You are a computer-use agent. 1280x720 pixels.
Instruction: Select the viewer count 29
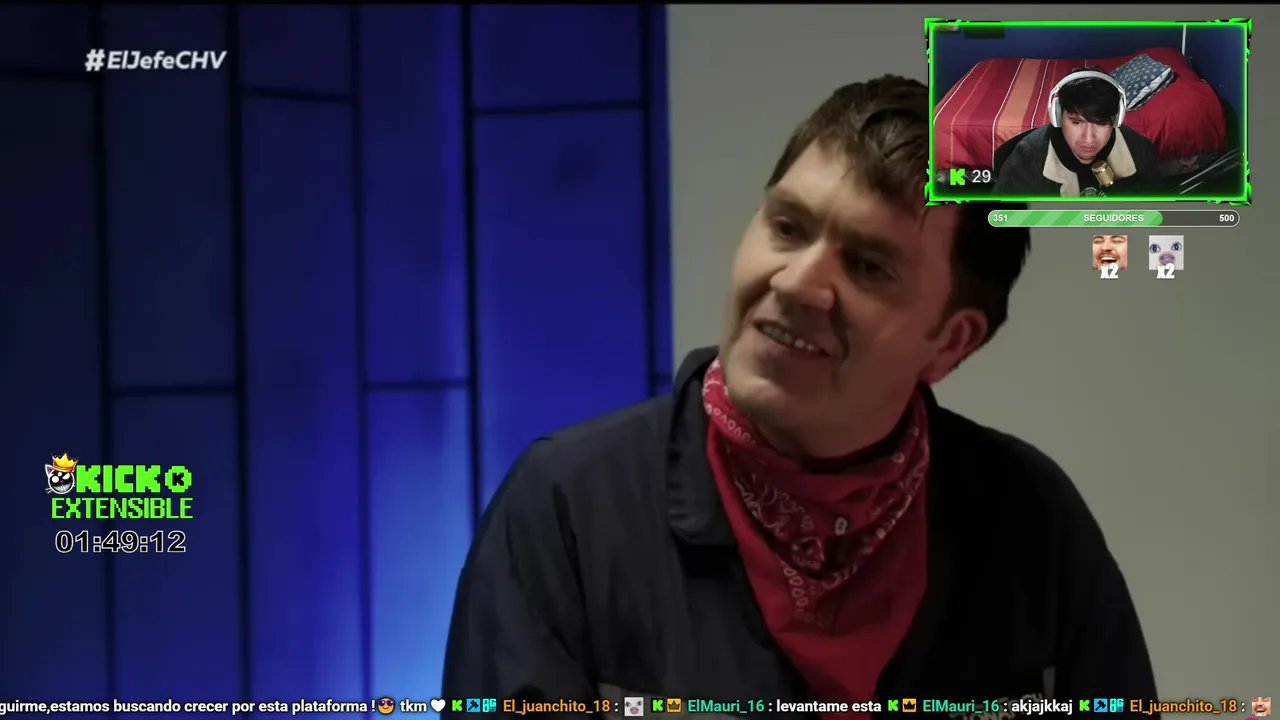(981, 177)
